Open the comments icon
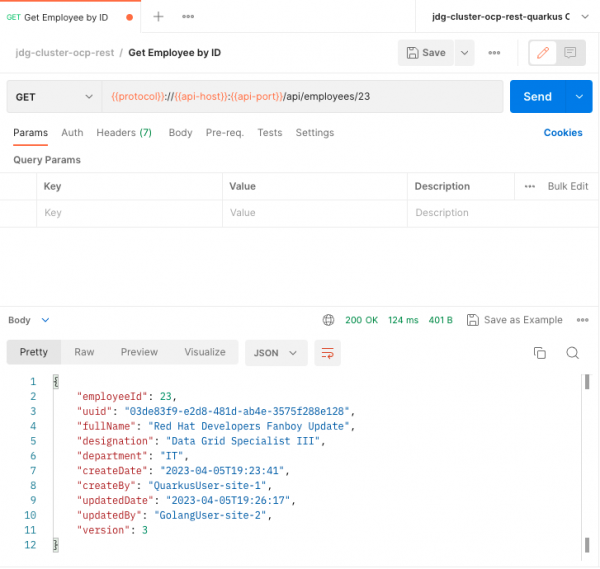The height and width of the screenshot is (569, 600). (571, 52)
